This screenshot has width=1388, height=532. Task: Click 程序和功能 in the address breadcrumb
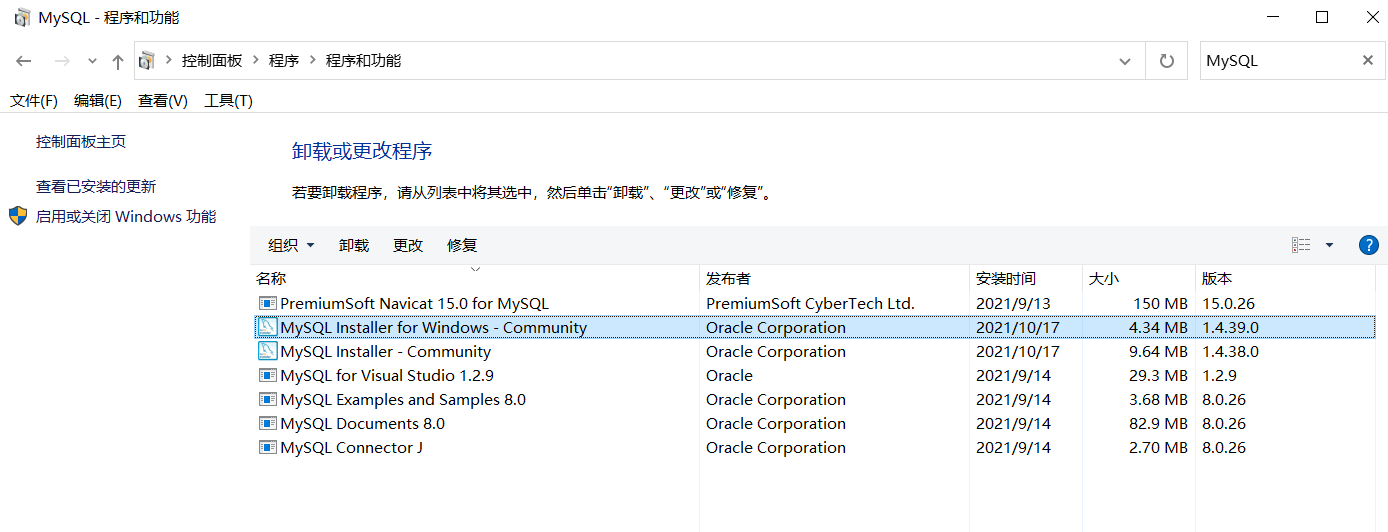[363, 61]
